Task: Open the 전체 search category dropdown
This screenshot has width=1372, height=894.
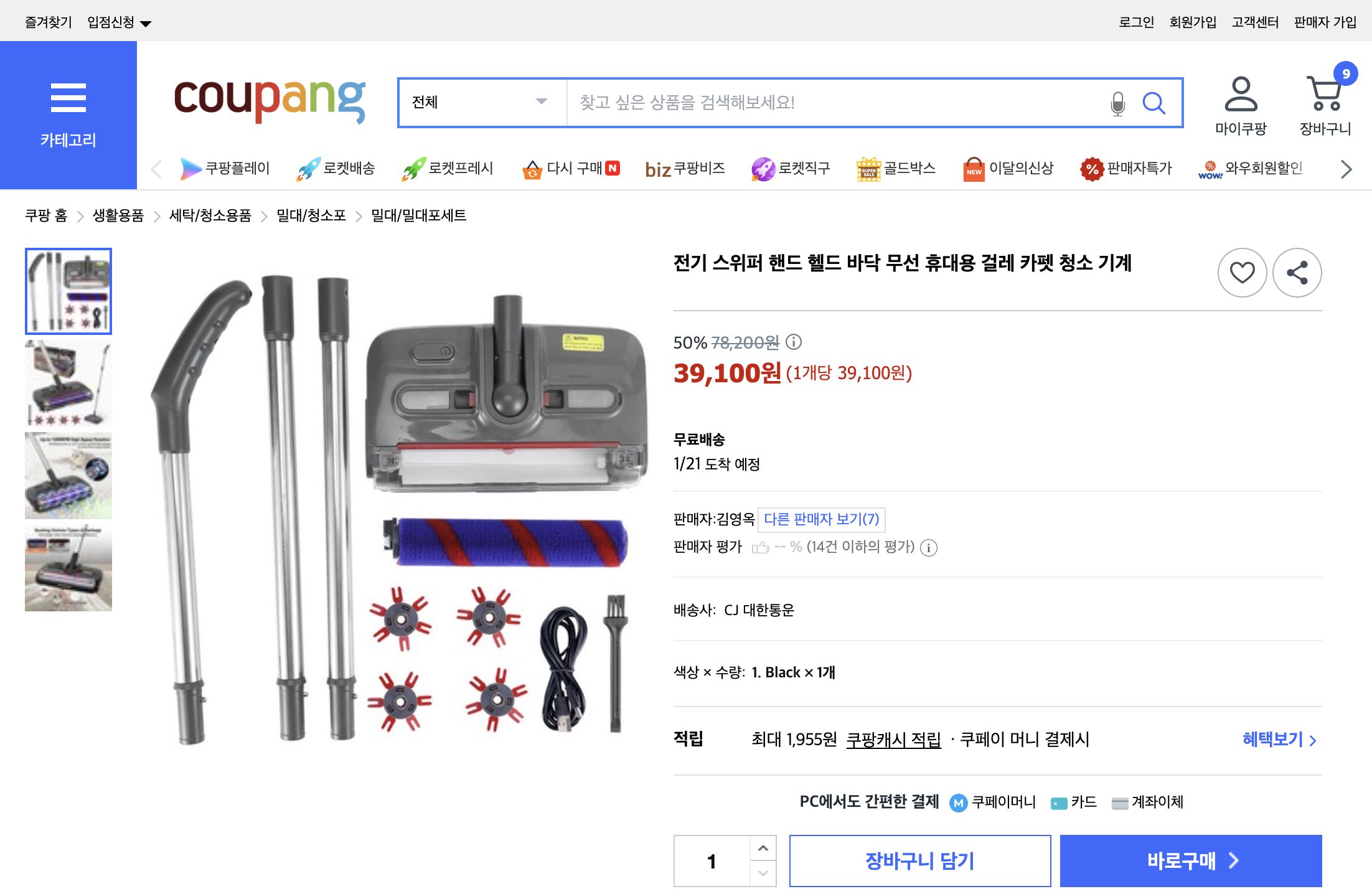Action: (x=481, y=103)
